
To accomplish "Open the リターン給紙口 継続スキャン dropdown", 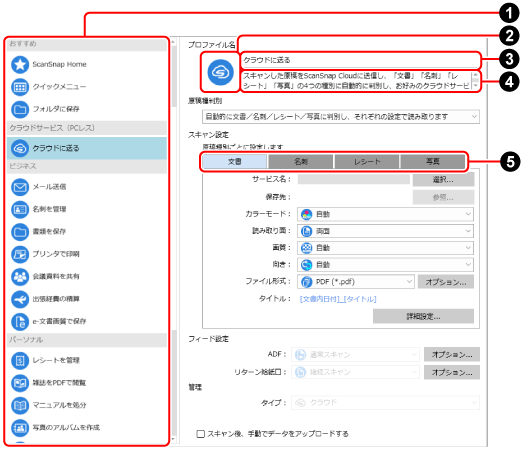I will click(x=355, y=372).
